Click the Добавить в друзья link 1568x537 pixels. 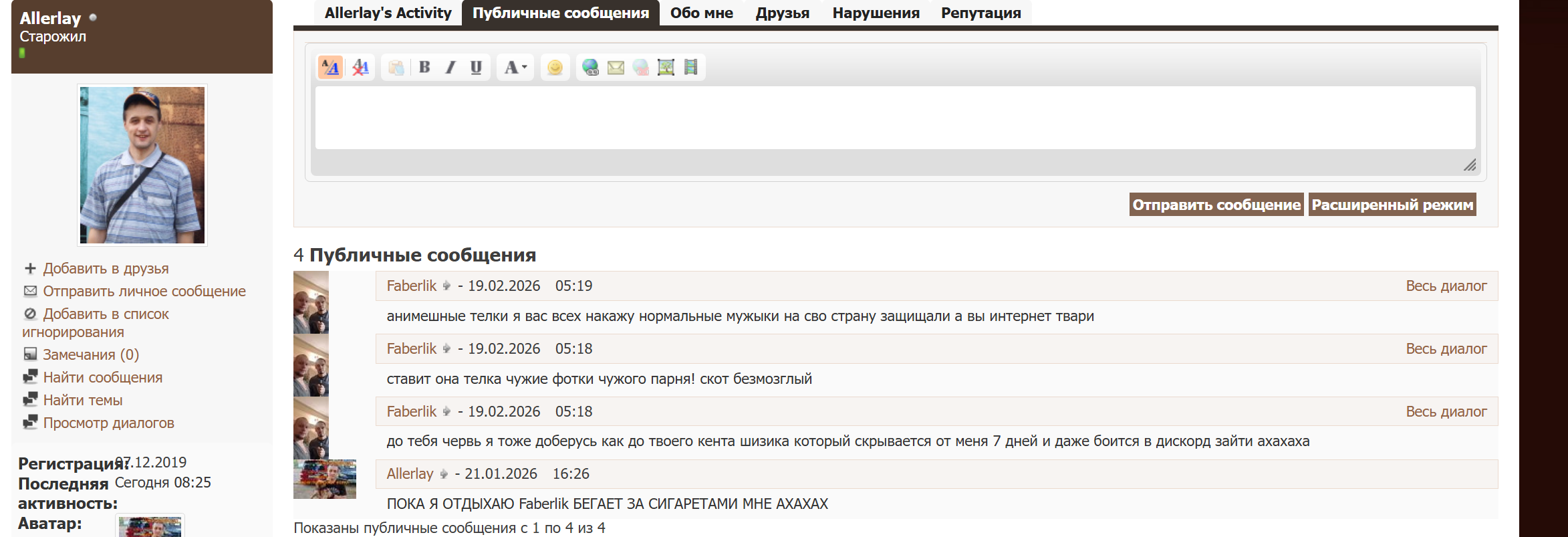tap(106, 269)
